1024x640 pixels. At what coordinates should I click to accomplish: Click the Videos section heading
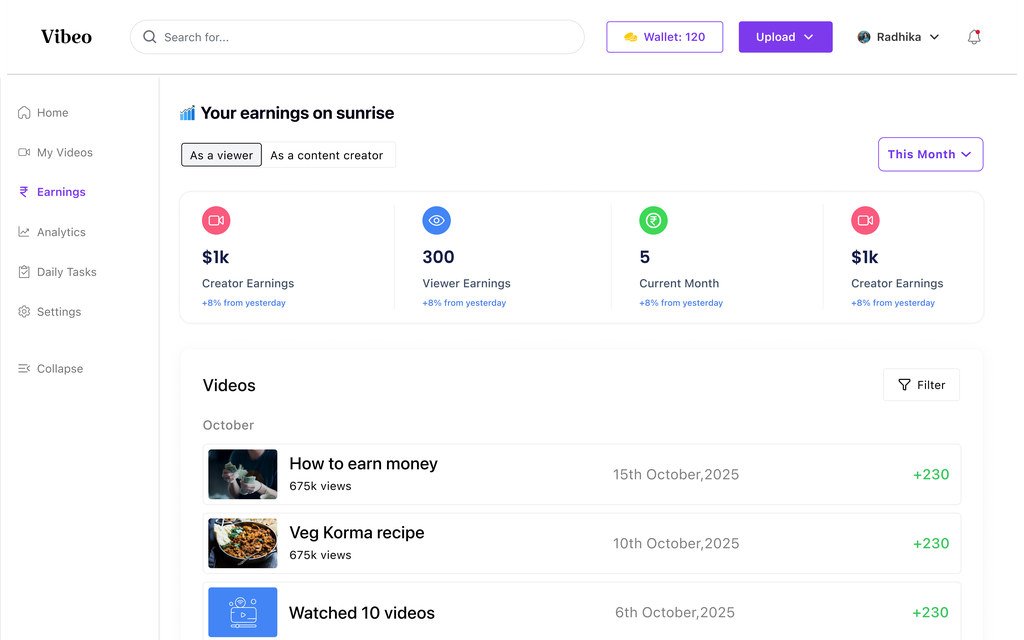(229, 385)
